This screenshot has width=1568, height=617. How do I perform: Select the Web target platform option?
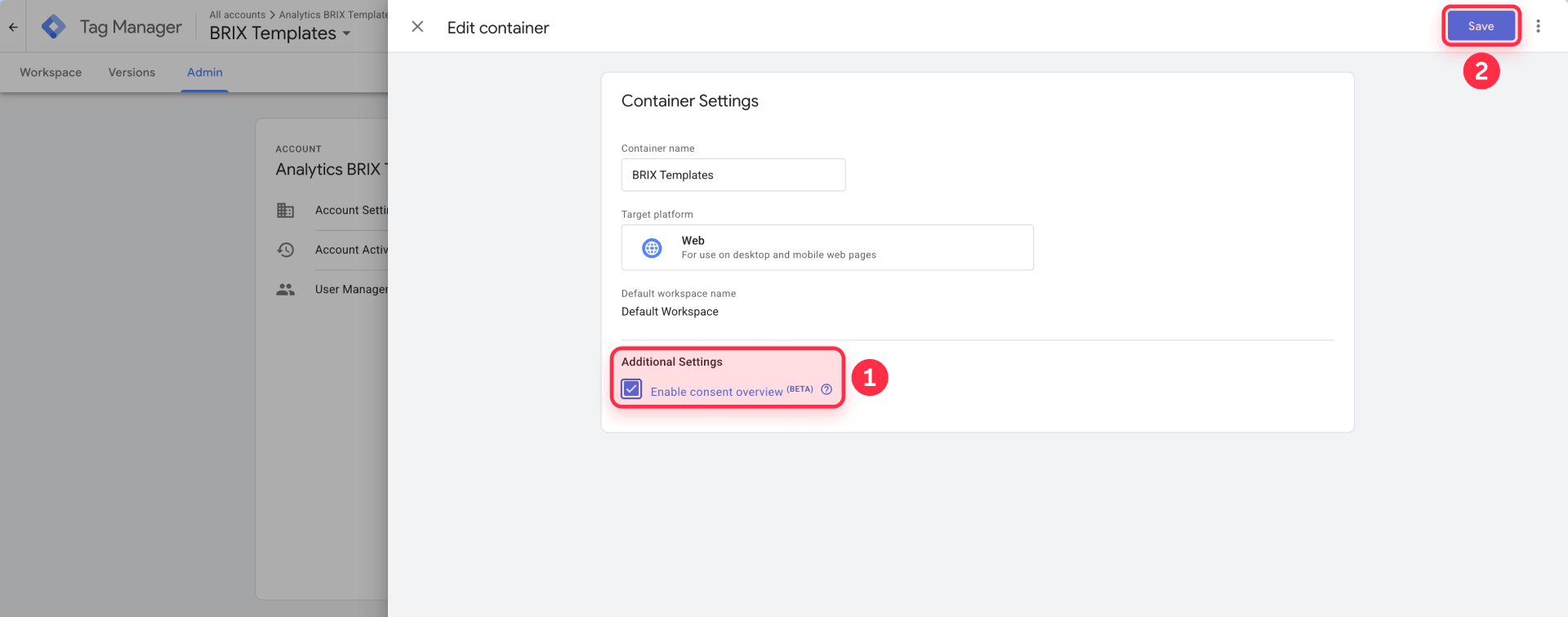pyautogui.click(x=827, y=247)
